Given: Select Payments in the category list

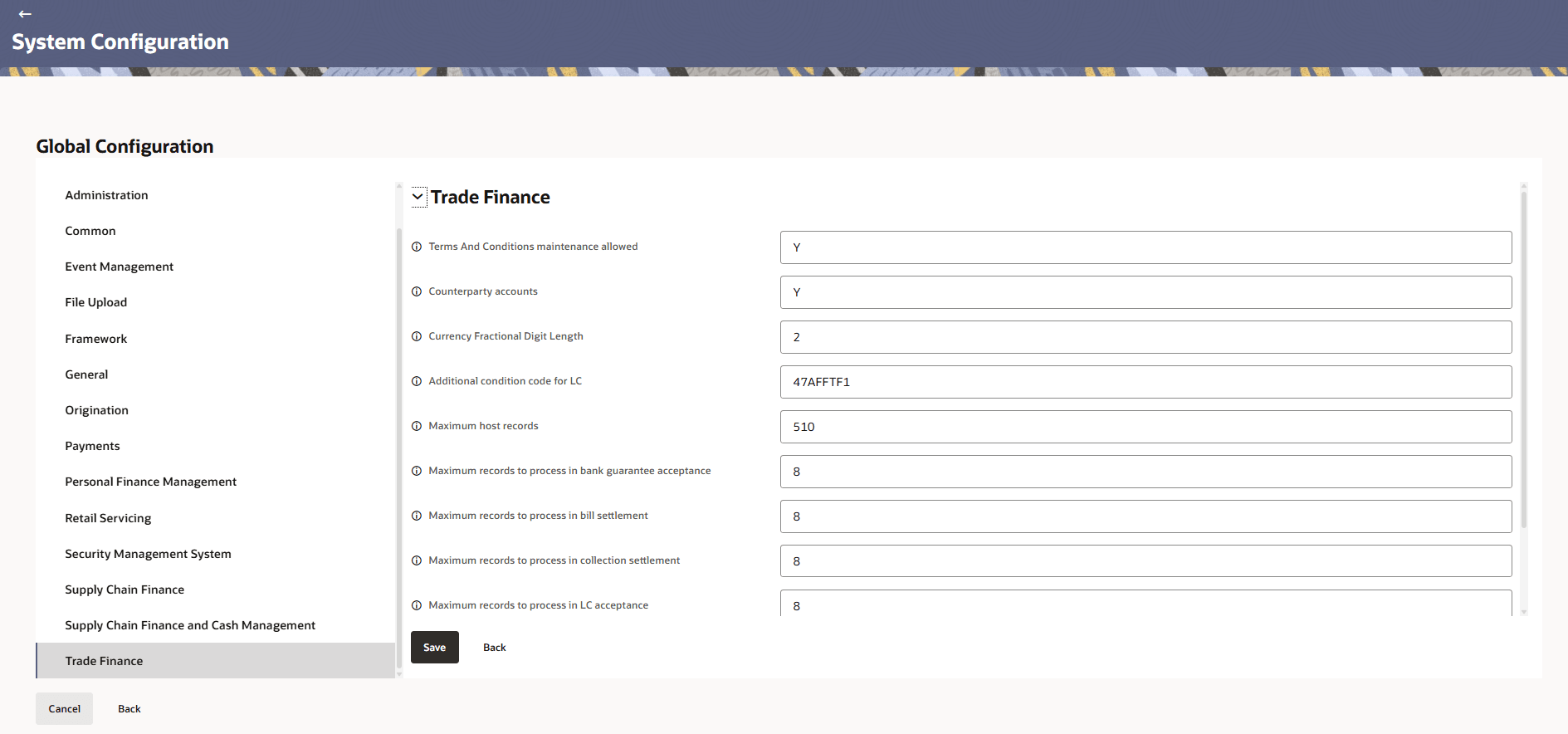Looking at the screenshot, I should click(x=92, y=446).
